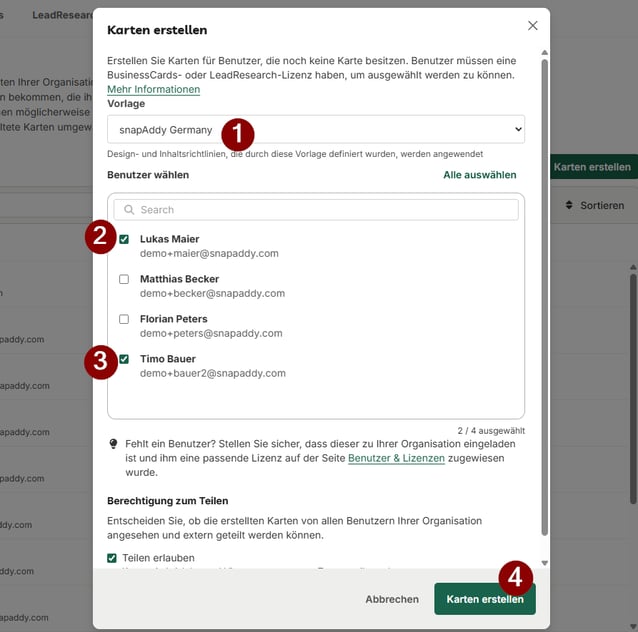This screenshot has width=638, height=632.
Task: Click email demo+peters@snapaddy.com
Action: click(211, 333)
